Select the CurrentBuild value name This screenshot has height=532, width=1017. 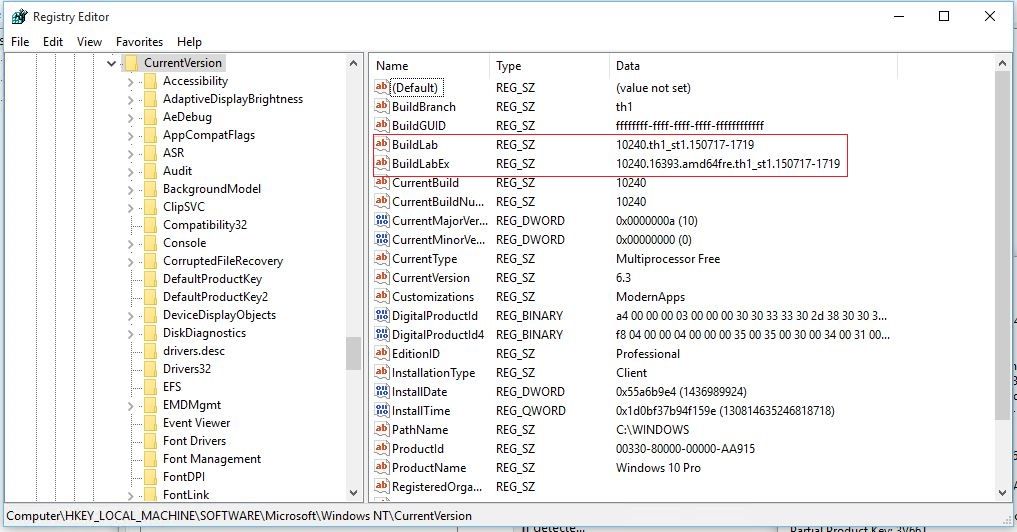tap(425, 182)
